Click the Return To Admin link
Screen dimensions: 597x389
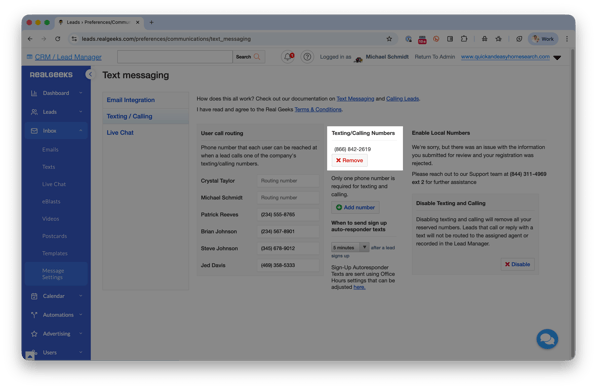[x=434, y=57]
